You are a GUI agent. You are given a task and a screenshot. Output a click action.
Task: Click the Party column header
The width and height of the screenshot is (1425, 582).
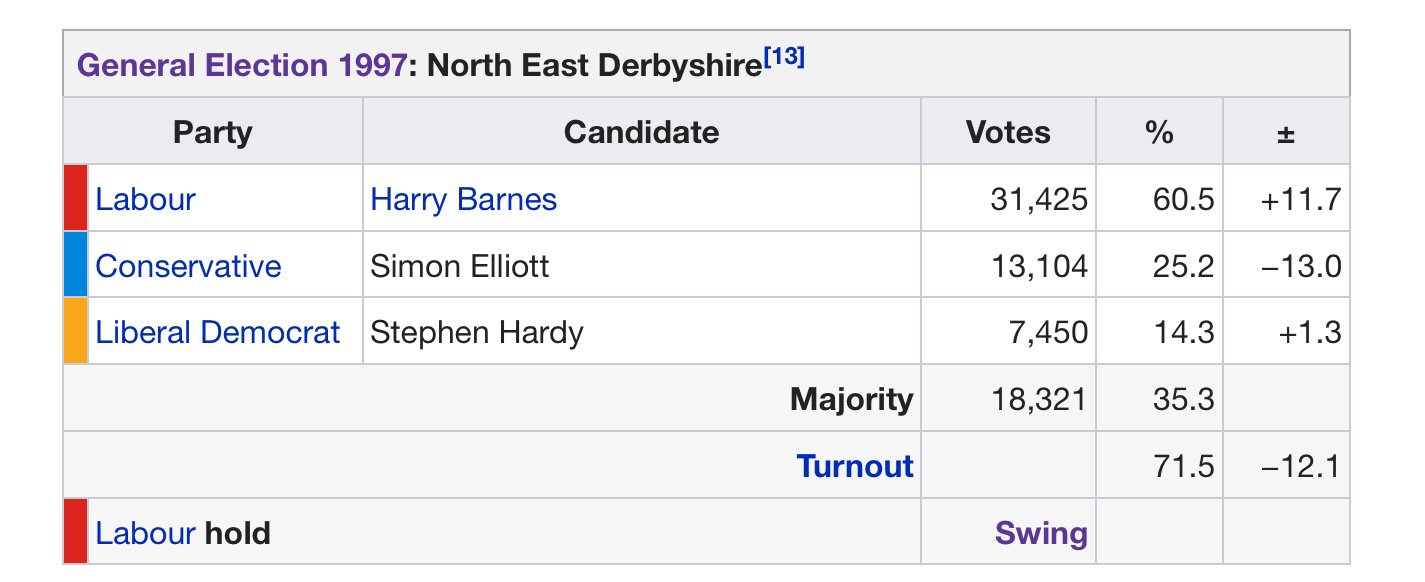212,132
